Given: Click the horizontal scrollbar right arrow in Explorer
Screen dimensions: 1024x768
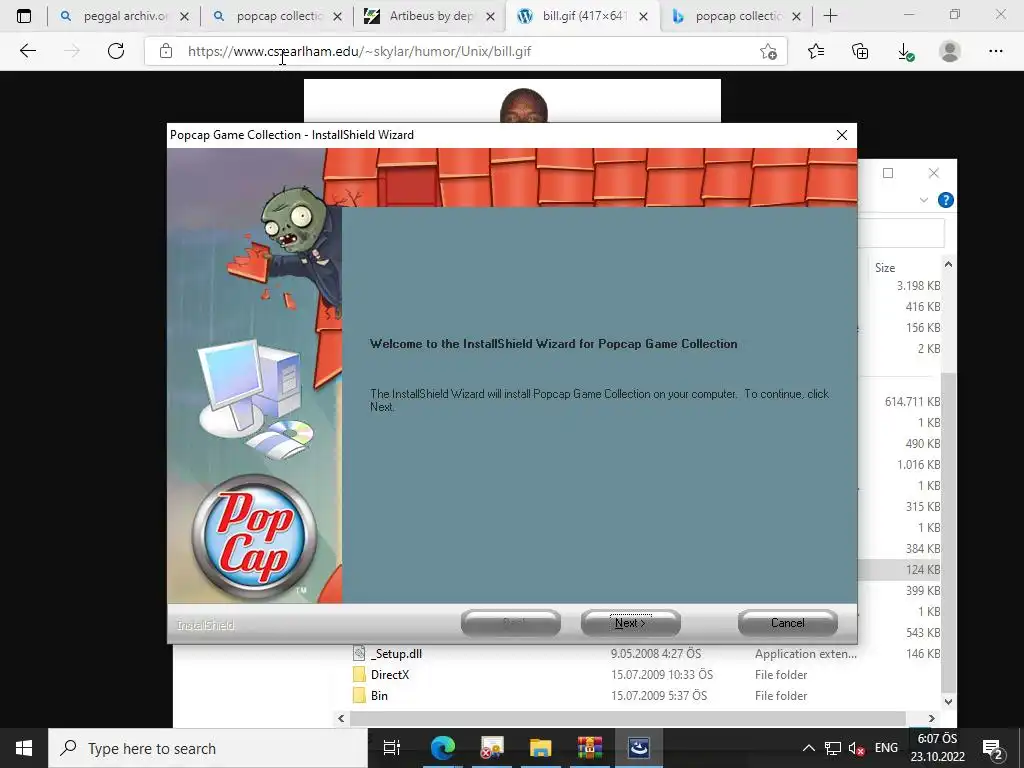Looking at the screenshot, I should pyautogui.click(x=931, y=718).
